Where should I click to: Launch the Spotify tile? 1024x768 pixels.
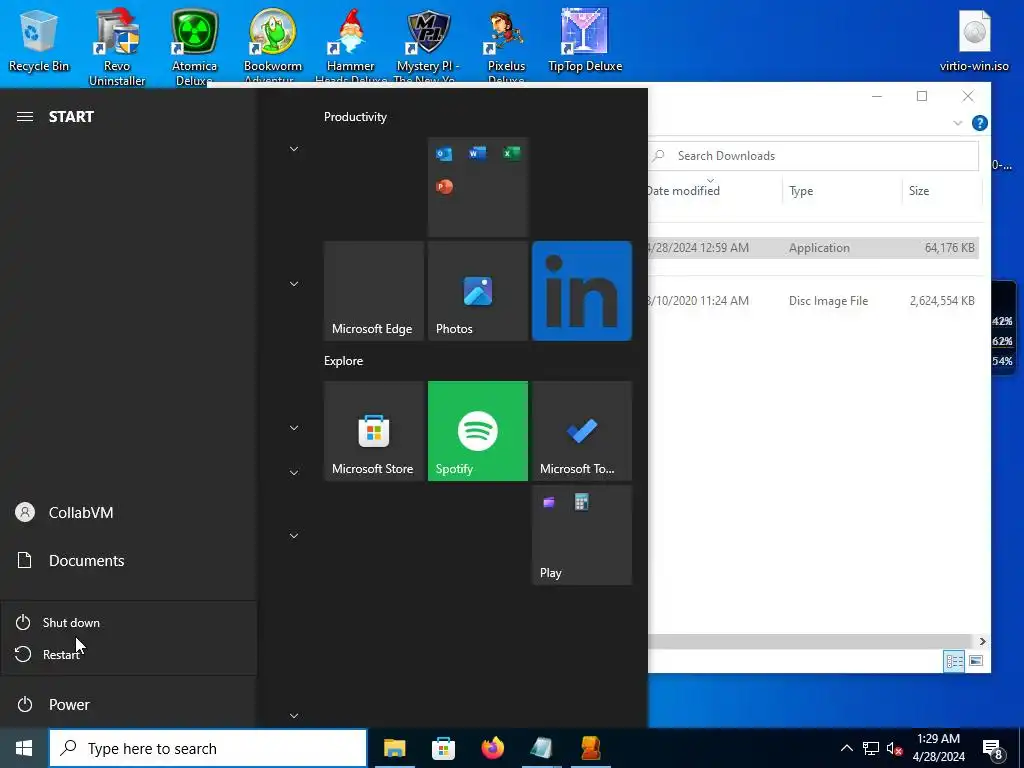click(x=478, y=431)
